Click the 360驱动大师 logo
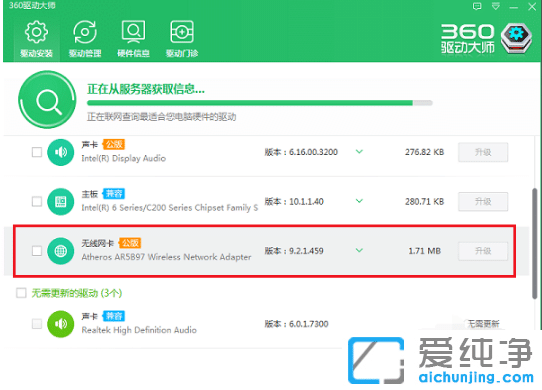Image resolution: width=542 pixels, height=390 pixels. point(486,38)
